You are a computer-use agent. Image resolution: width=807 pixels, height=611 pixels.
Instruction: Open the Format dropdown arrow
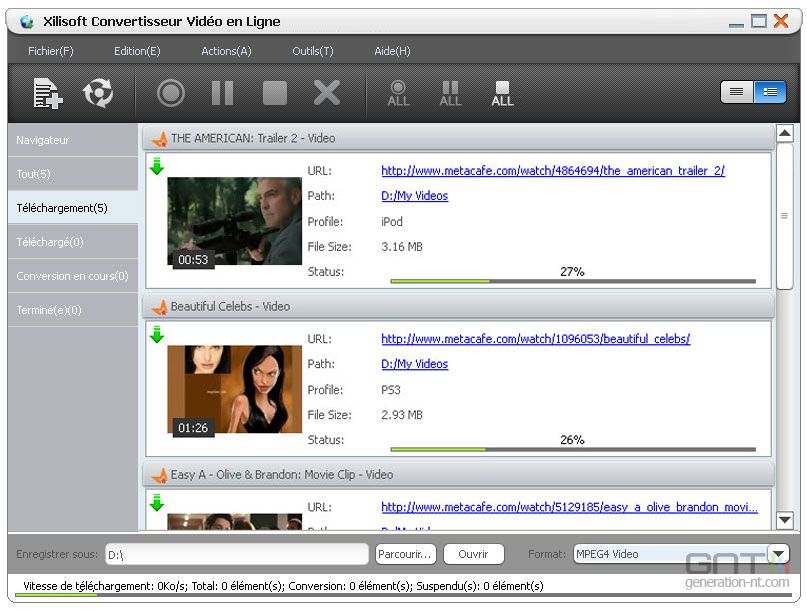pos(778,554)
